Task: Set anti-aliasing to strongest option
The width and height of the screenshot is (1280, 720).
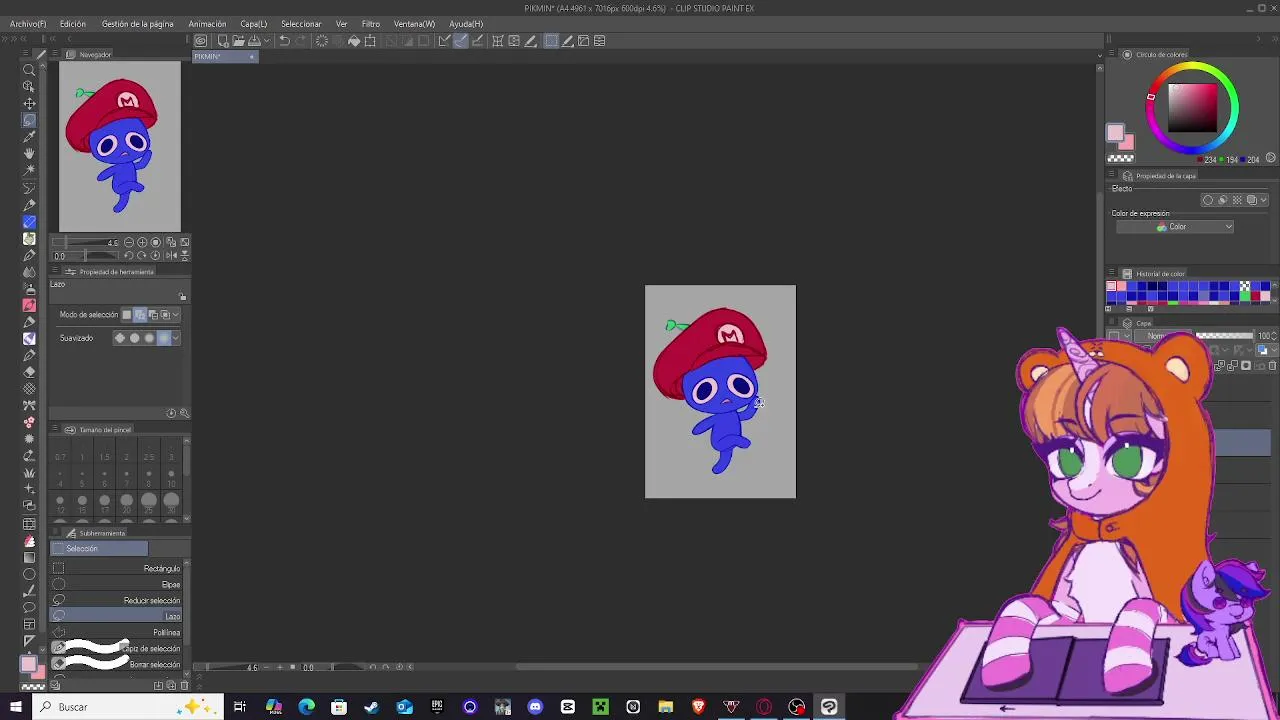Action: pyautogui.click(x=164, y=338)
